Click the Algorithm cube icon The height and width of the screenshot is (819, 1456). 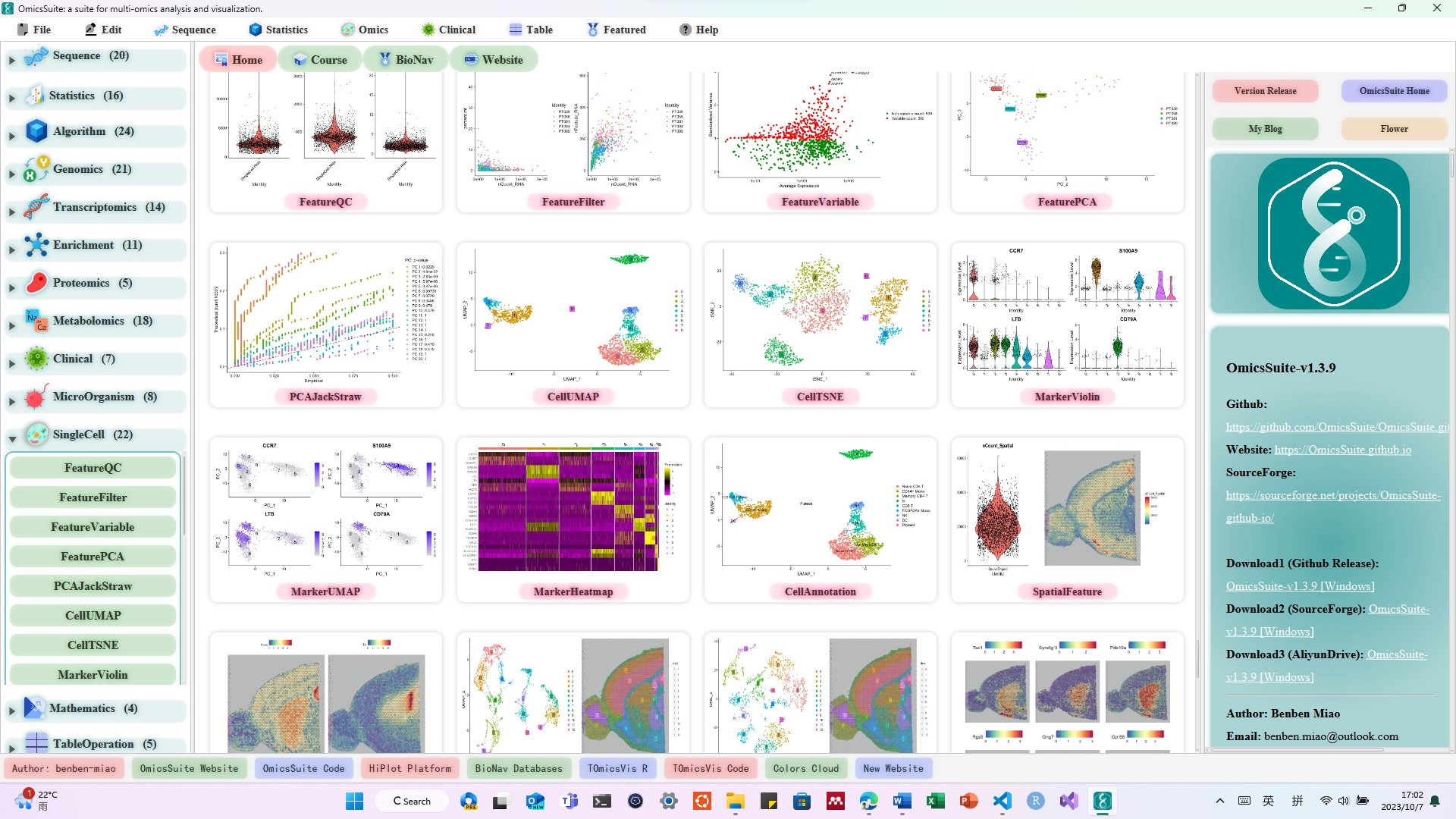coord(36,131)
